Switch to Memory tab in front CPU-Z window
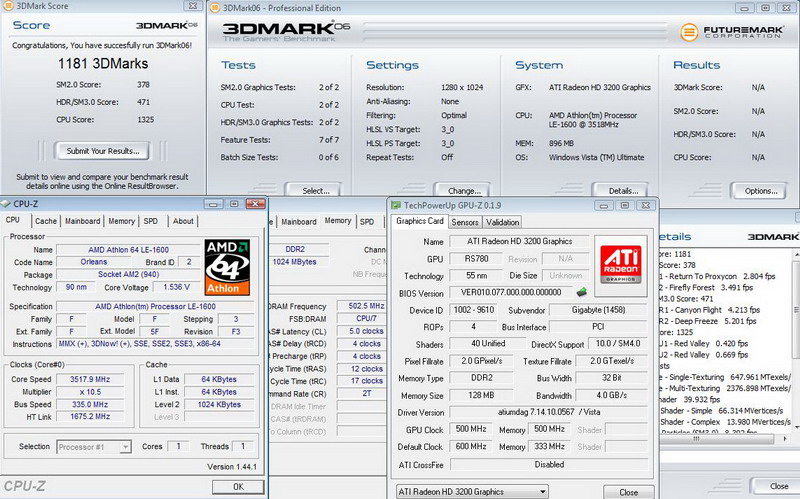 point(121,221)
